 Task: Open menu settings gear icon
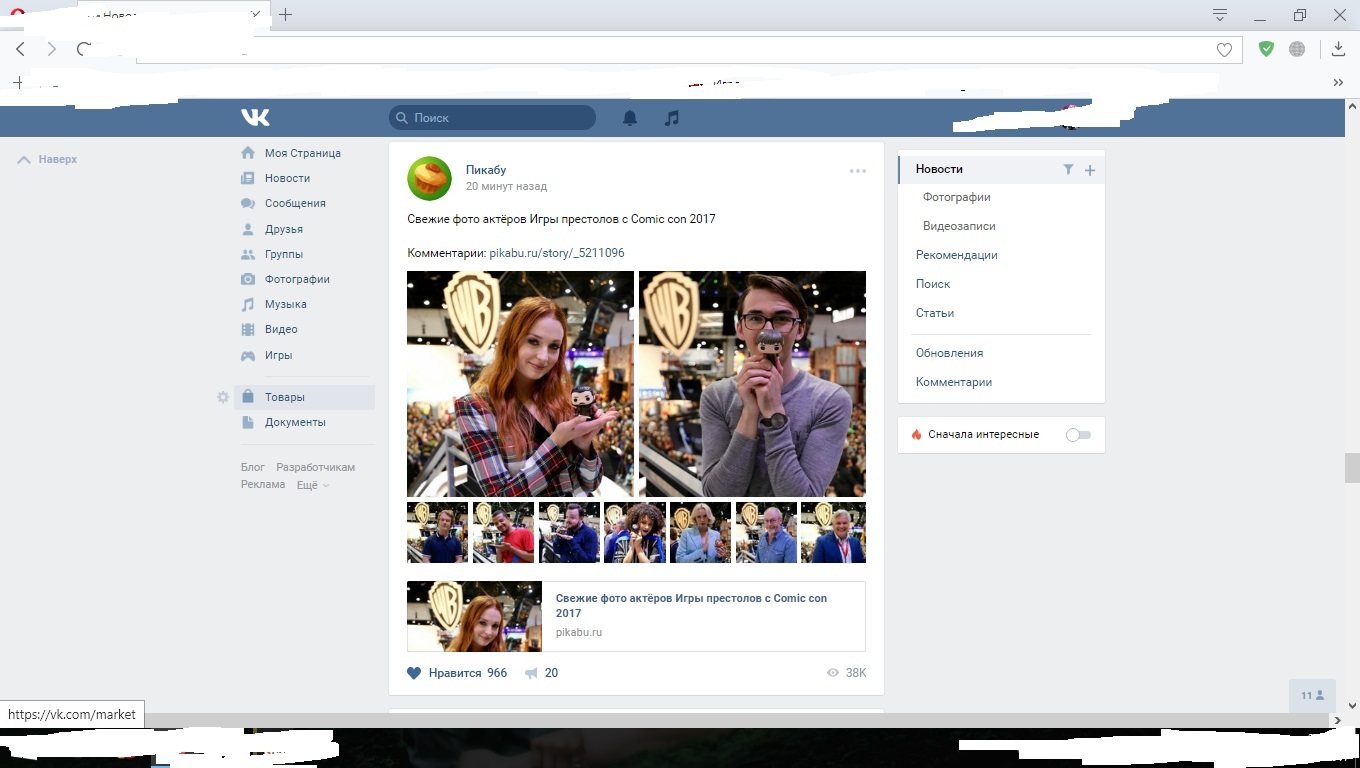pos(223,397)
